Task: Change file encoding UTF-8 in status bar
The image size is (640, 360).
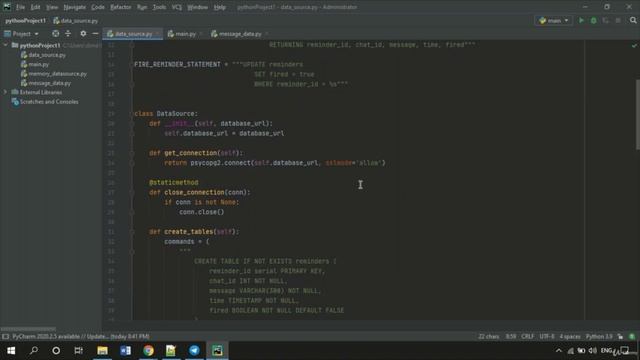Action: (x=547, y=337)
